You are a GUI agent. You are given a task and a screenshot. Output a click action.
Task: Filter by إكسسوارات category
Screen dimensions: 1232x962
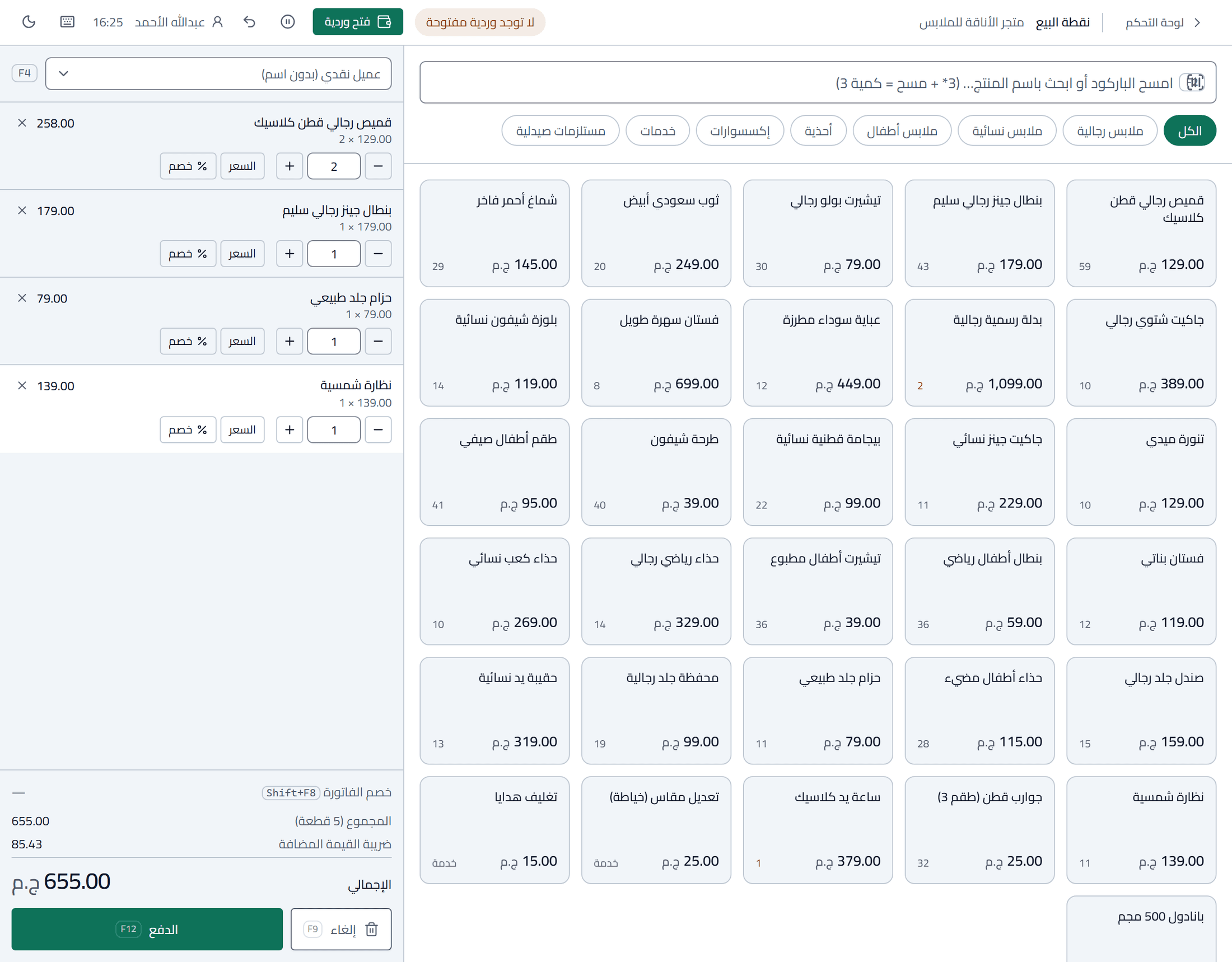(740, 131)
